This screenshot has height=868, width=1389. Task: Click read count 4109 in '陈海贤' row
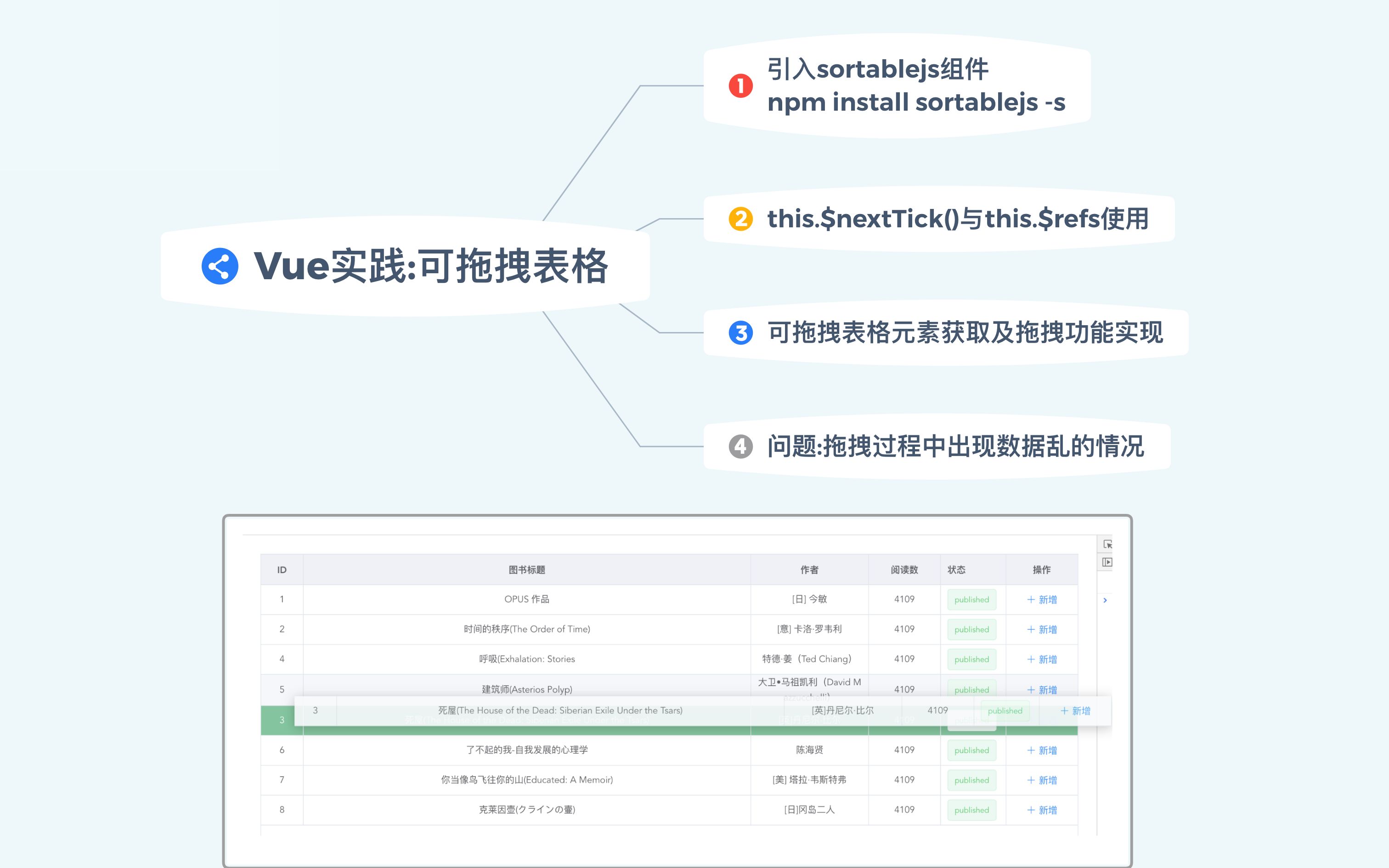(x=904, y=749)
